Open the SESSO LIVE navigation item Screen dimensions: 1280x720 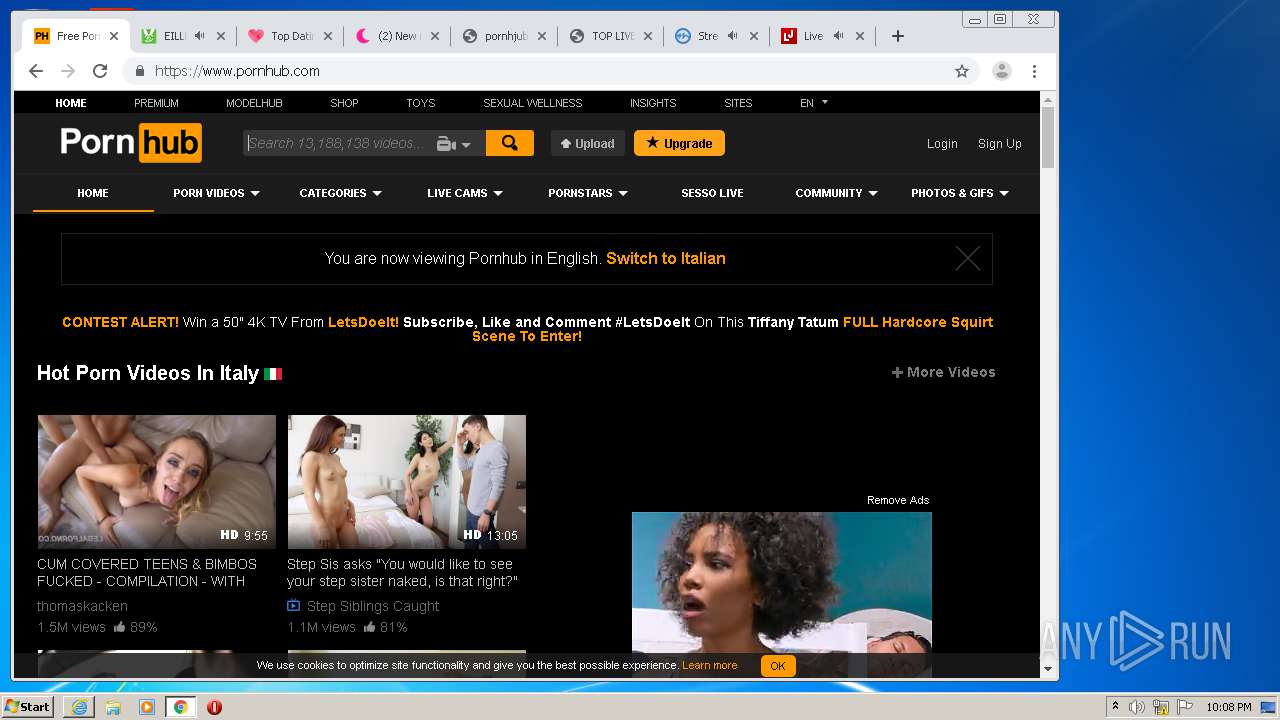click(712, 193)
